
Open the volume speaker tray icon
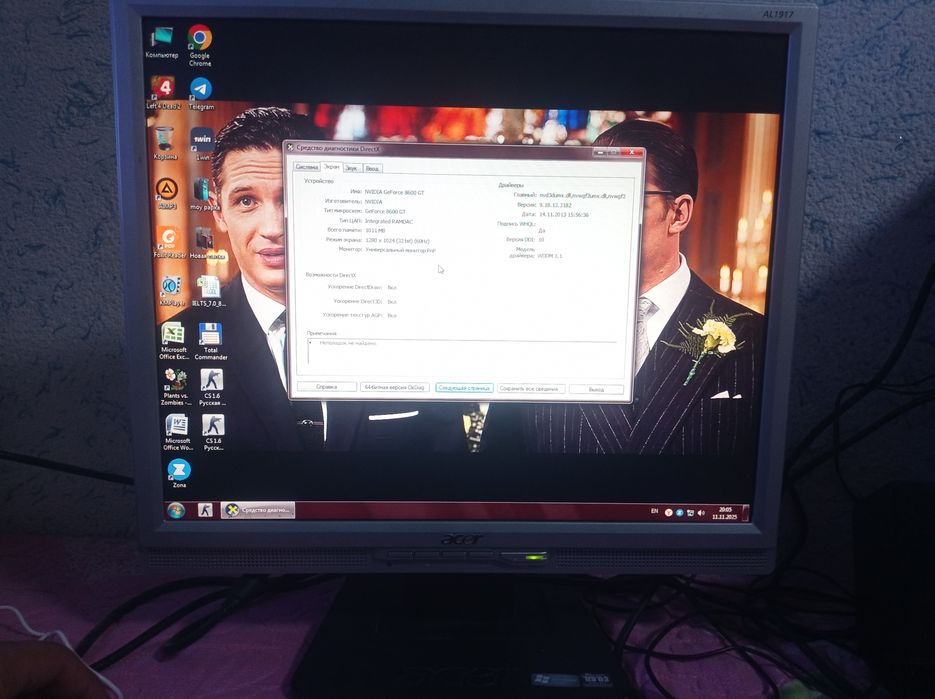point(701,513)
